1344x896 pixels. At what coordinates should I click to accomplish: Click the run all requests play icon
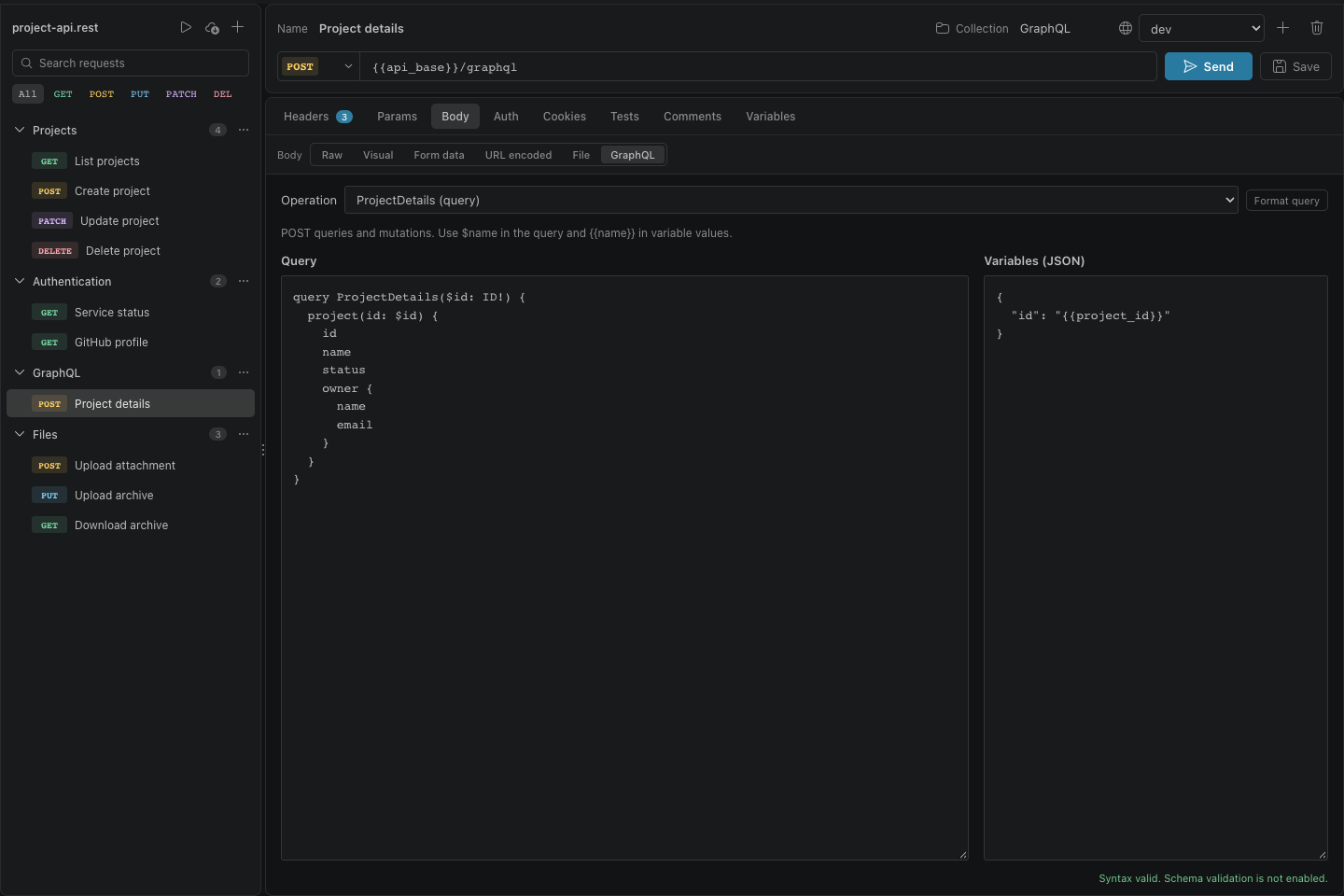186,27
